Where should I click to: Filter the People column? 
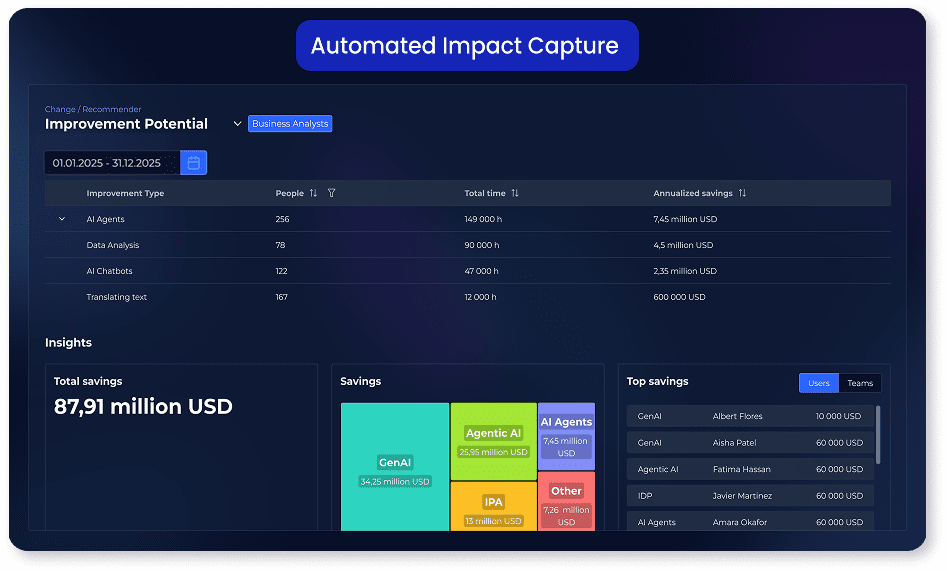pos(332,193)
